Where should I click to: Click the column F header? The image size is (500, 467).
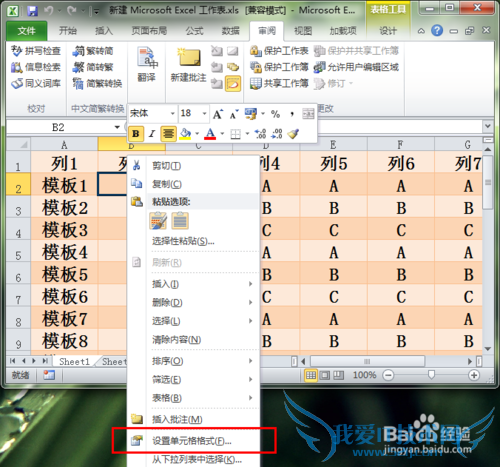click(400, 145)
